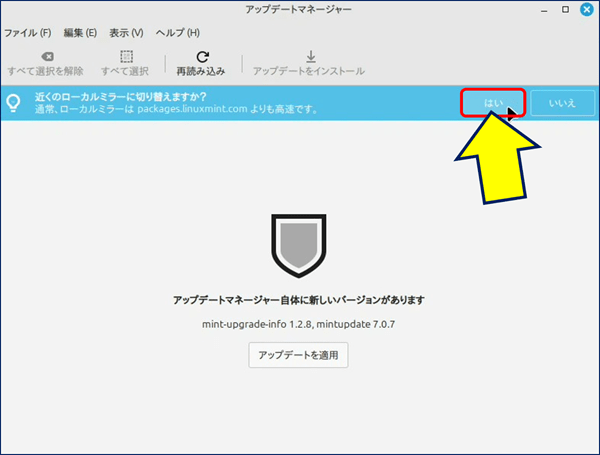Minimize the アップデートマネージャー window
Viewport: 600px width, 455px height.
coord(544,10)
